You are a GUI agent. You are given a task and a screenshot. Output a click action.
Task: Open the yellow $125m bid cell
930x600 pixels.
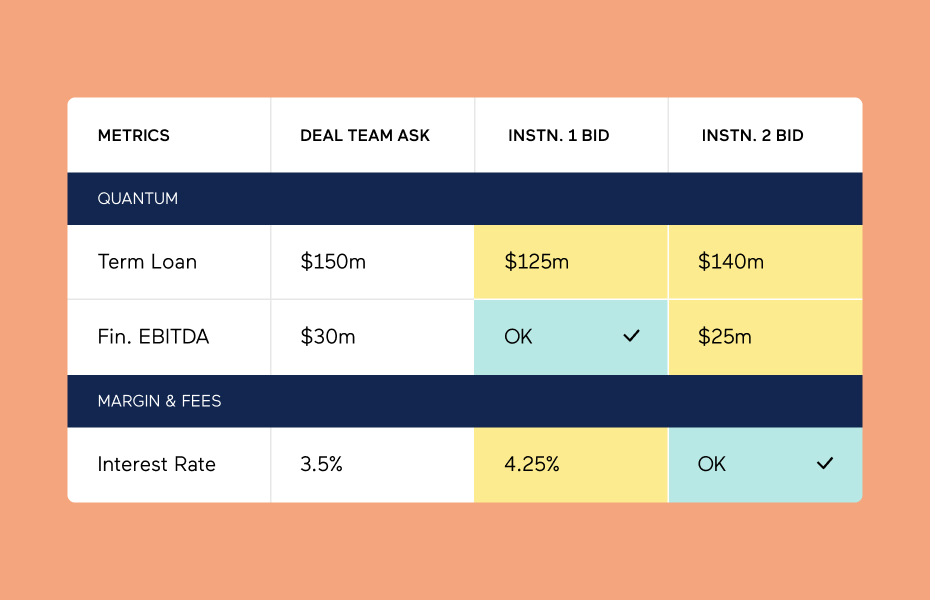click(570, 262)
